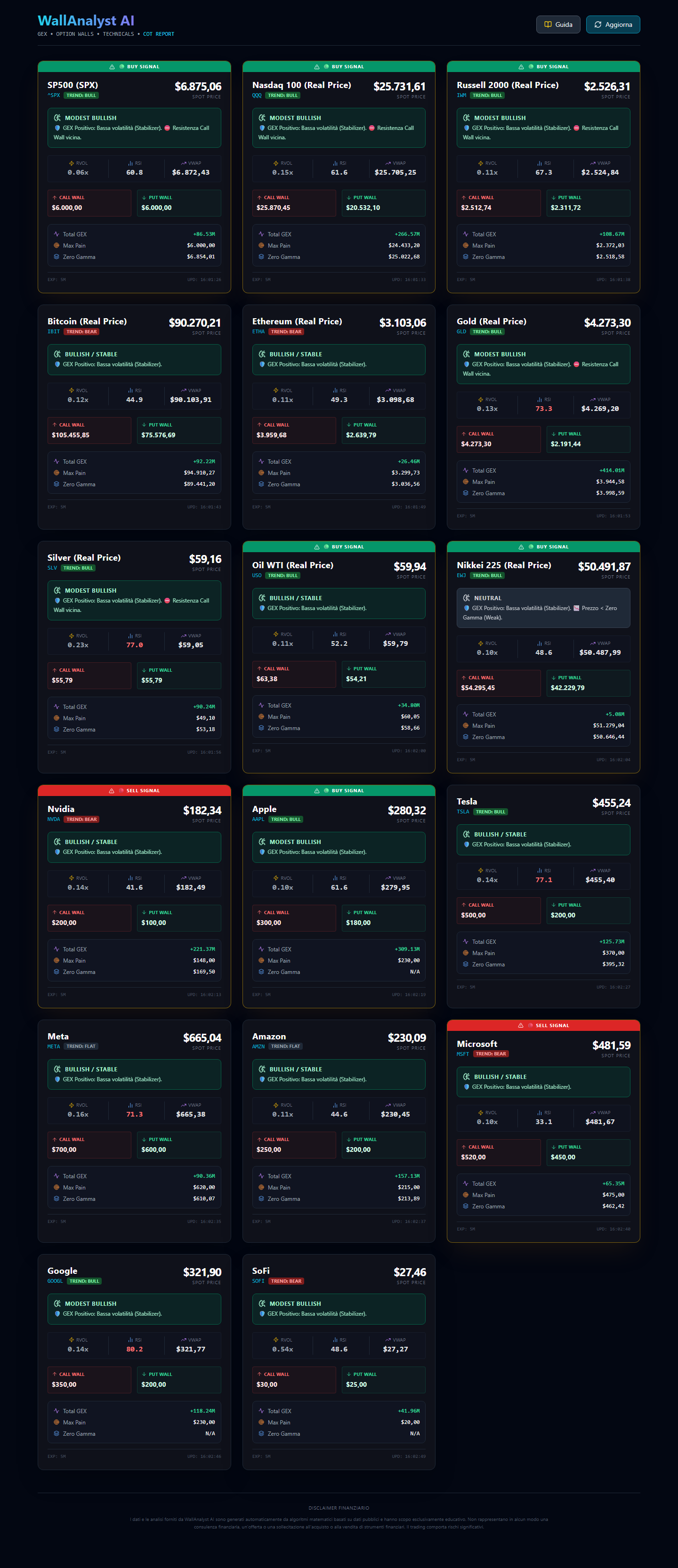Click the Max Pain target icon in the Tesla card

tap(466, 953)
